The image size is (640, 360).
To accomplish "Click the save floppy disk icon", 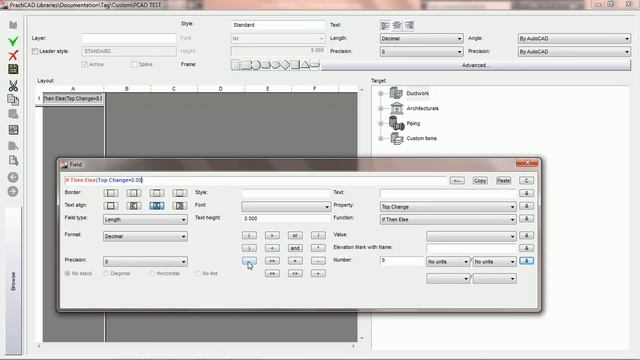I will tap(13, 69).
